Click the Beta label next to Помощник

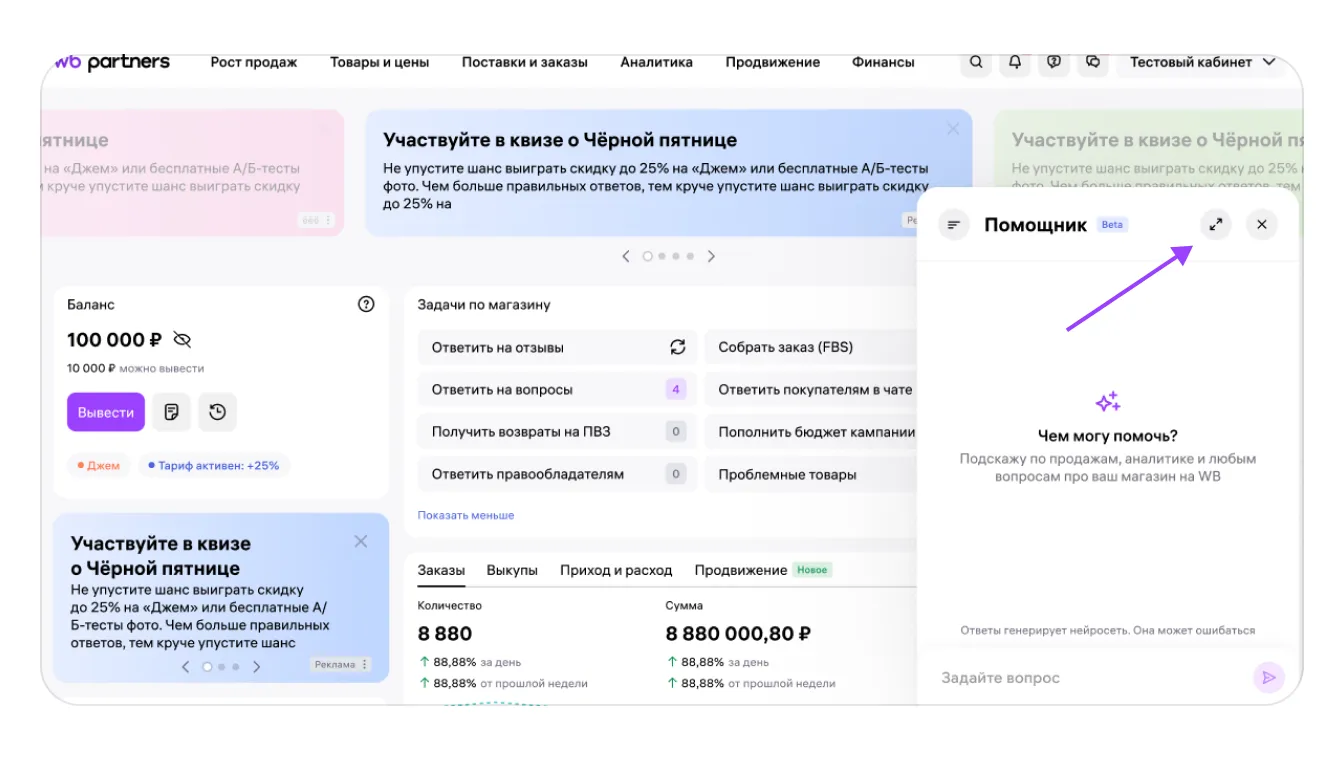1112,225
